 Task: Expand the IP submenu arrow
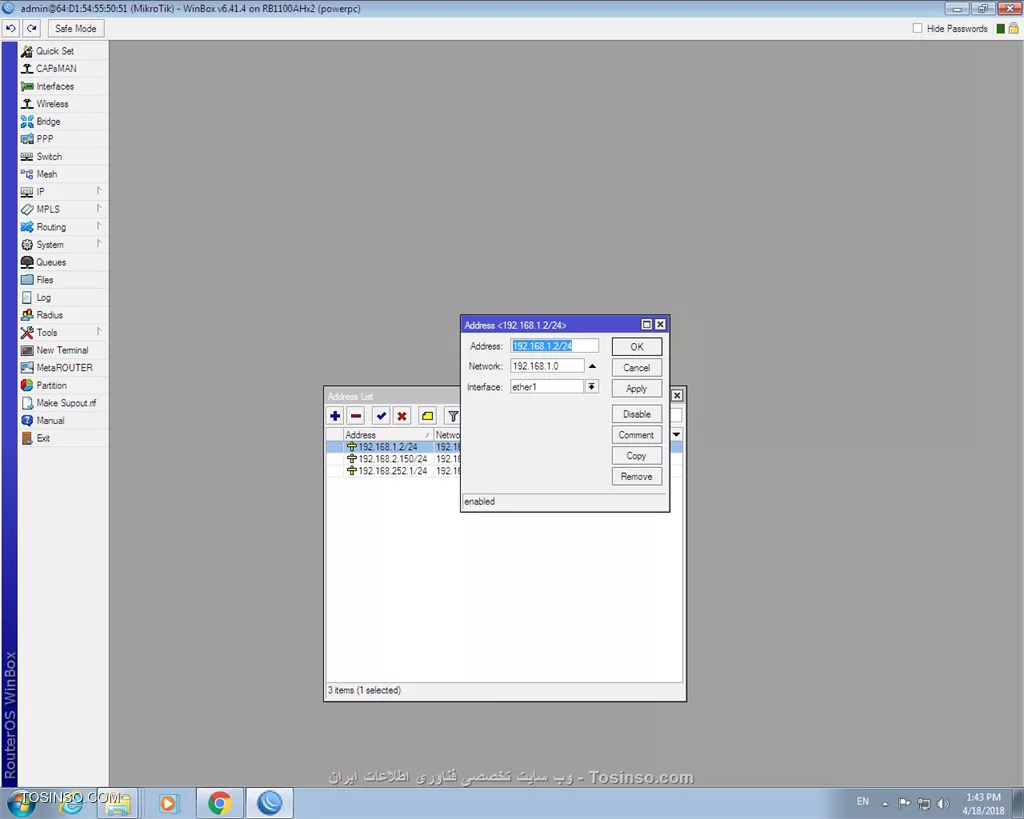pos(99,191)
